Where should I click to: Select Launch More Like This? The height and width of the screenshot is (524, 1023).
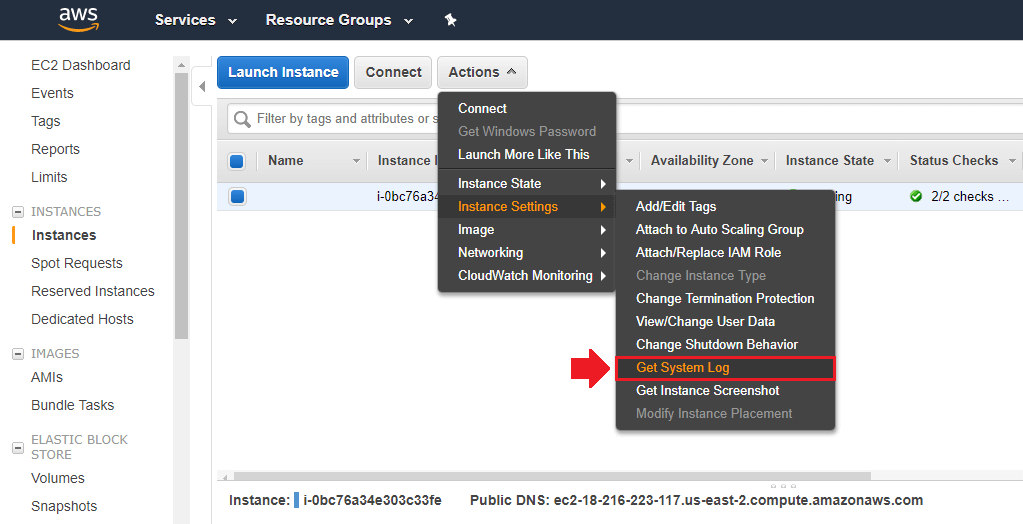pyautogui.click(x=527, y=155)
